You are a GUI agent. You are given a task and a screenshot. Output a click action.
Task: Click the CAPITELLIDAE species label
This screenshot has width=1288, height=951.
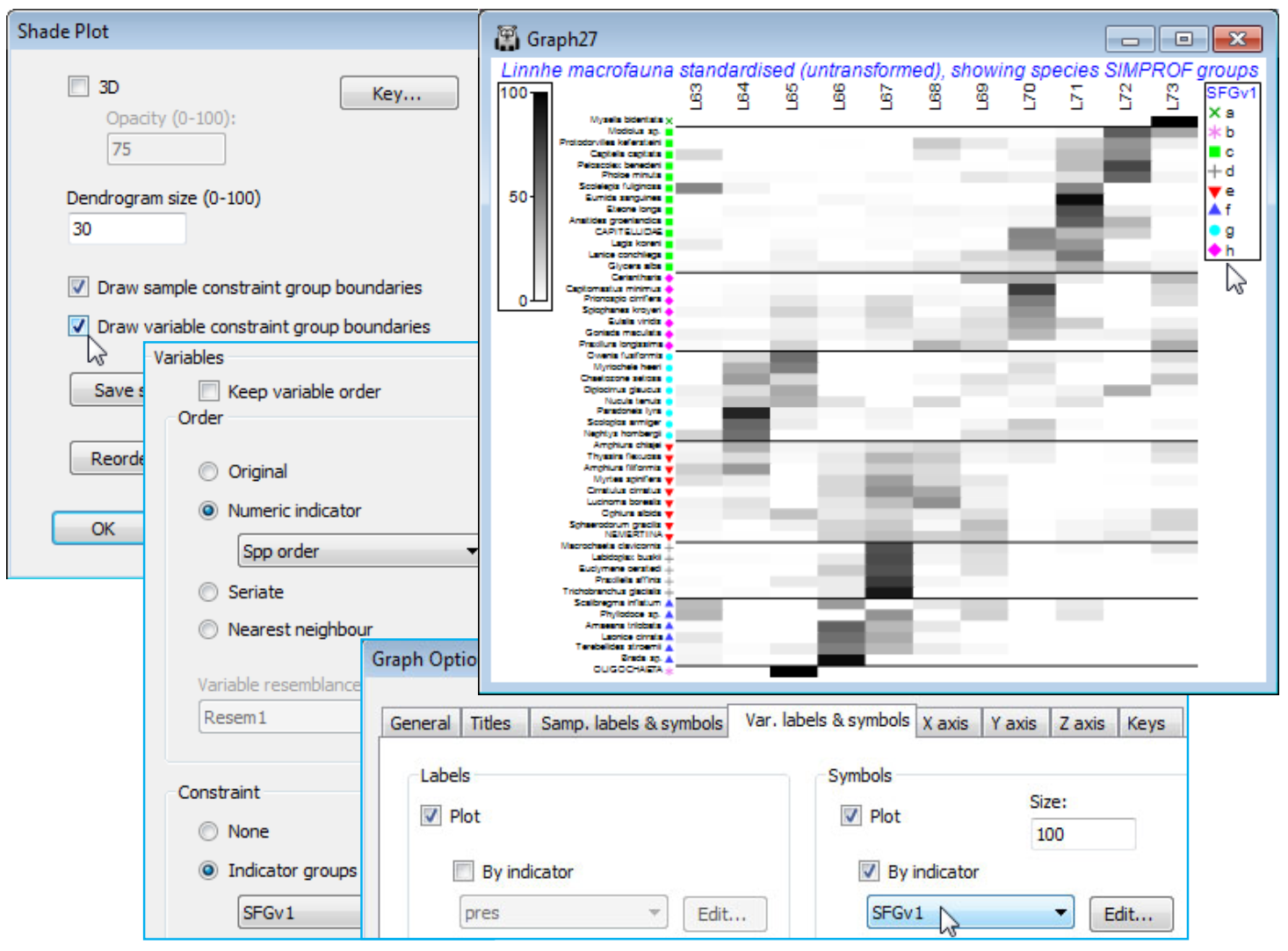pyautogui.click(x=628, y=231)
